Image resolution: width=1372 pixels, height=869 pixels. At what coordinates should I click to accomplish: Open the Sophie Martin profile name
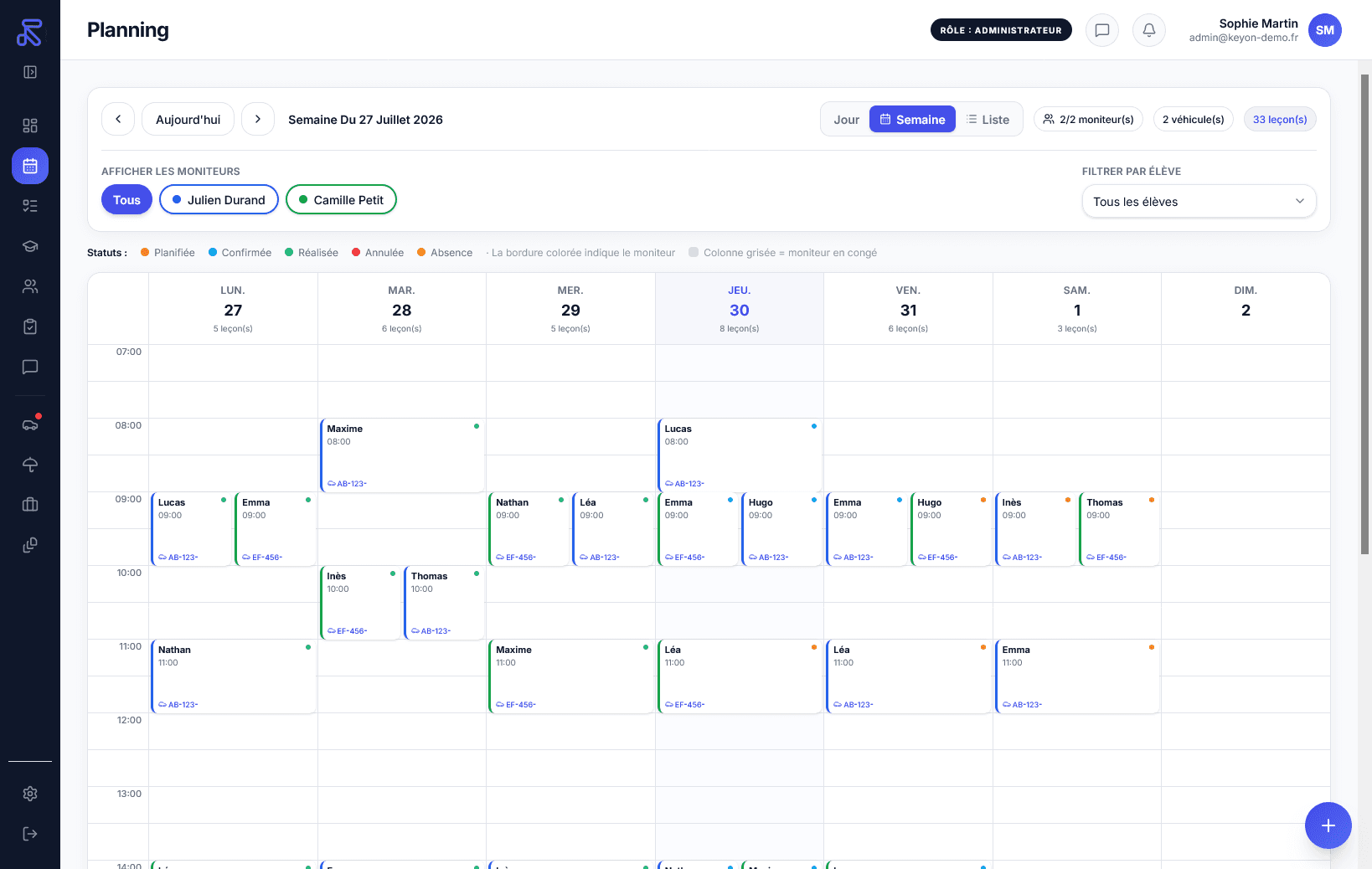(1258, 23)
